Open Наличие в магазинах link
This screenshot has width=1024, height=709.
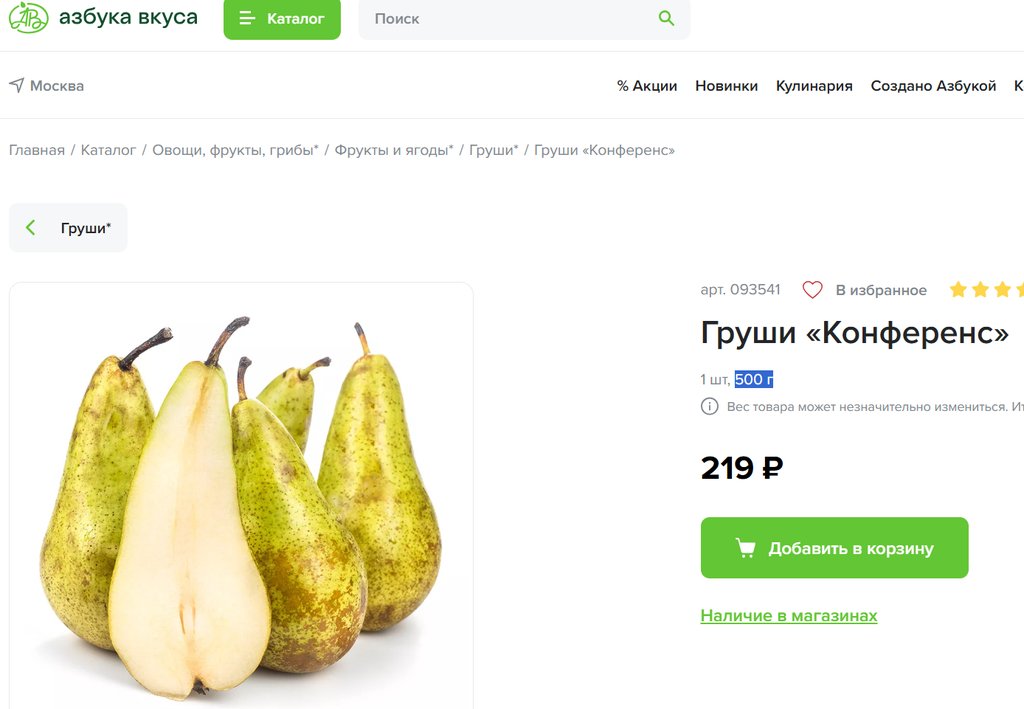point(789,616)
